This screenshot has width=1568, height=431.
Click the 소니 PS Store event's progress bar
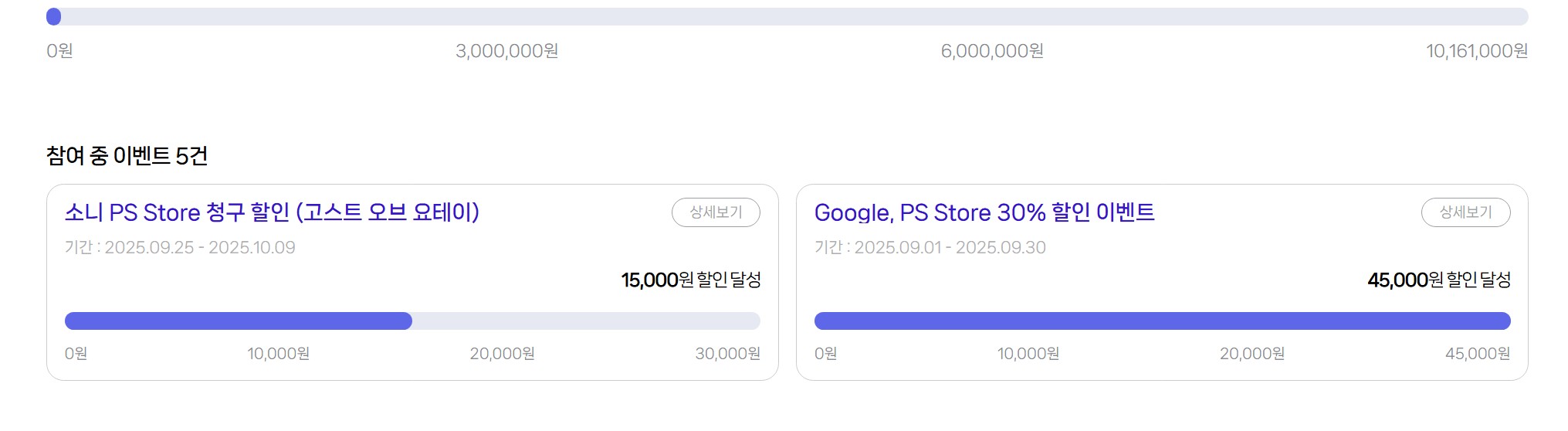coord(412,321)
